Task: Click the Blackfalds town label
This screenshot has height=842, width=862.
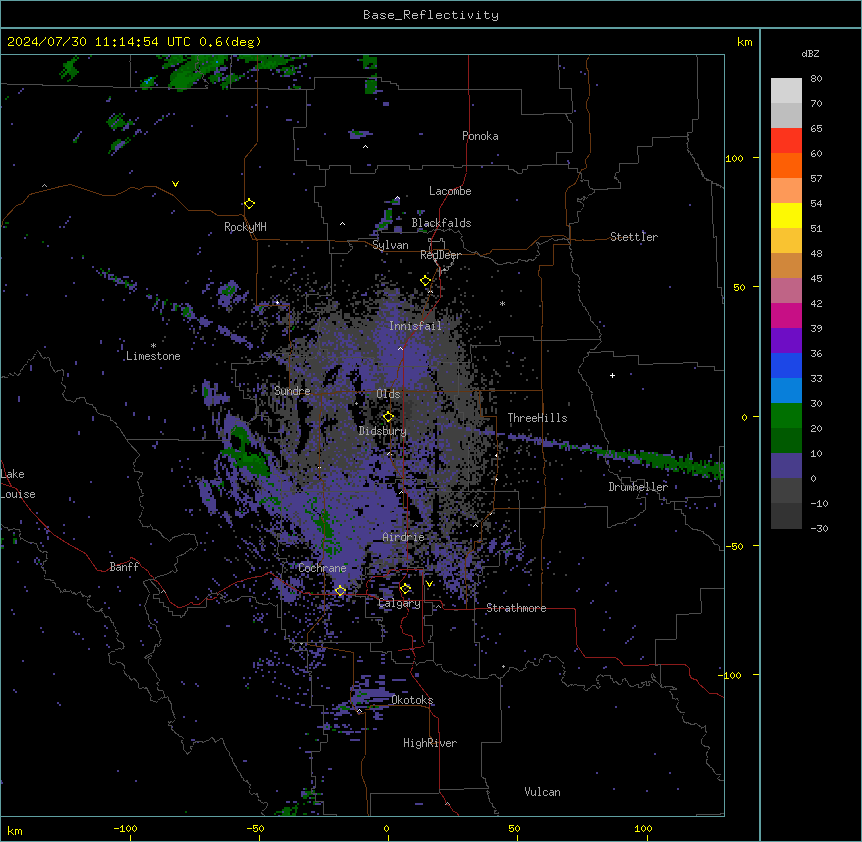Action: (441, 223)
